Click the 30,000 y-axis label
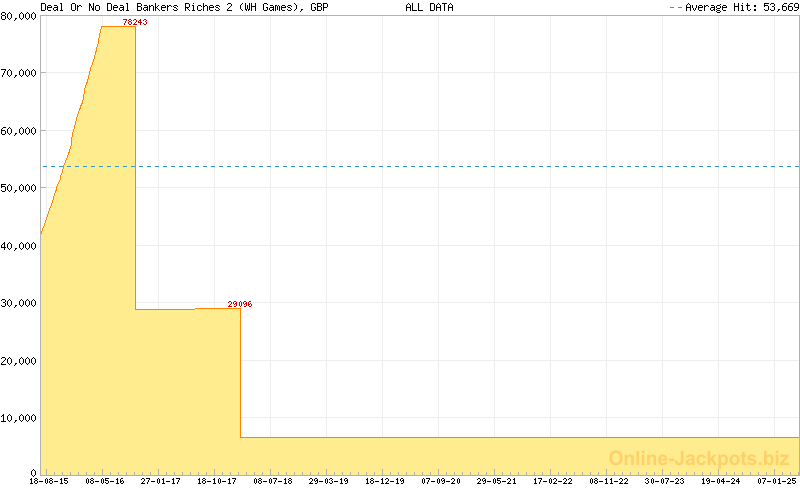Viewport: 800px width, 490px height. click(19, 303)
